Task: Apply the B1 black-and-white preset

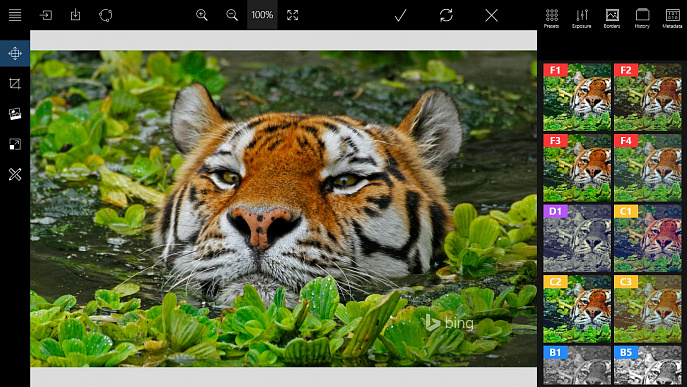Action: tap(577, 366)
